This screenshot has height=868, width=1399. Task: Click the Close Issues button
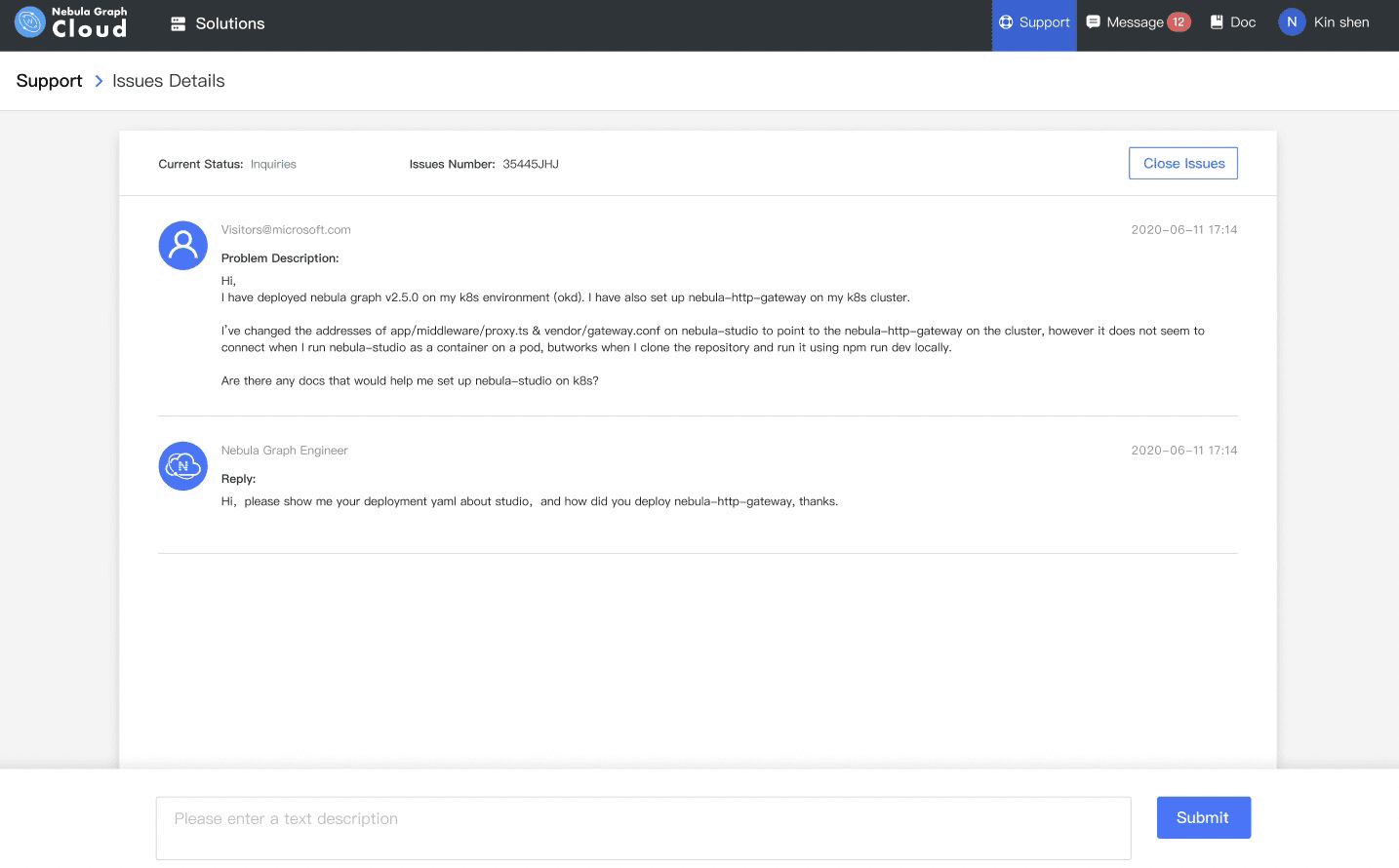(x=1182, y=163)
